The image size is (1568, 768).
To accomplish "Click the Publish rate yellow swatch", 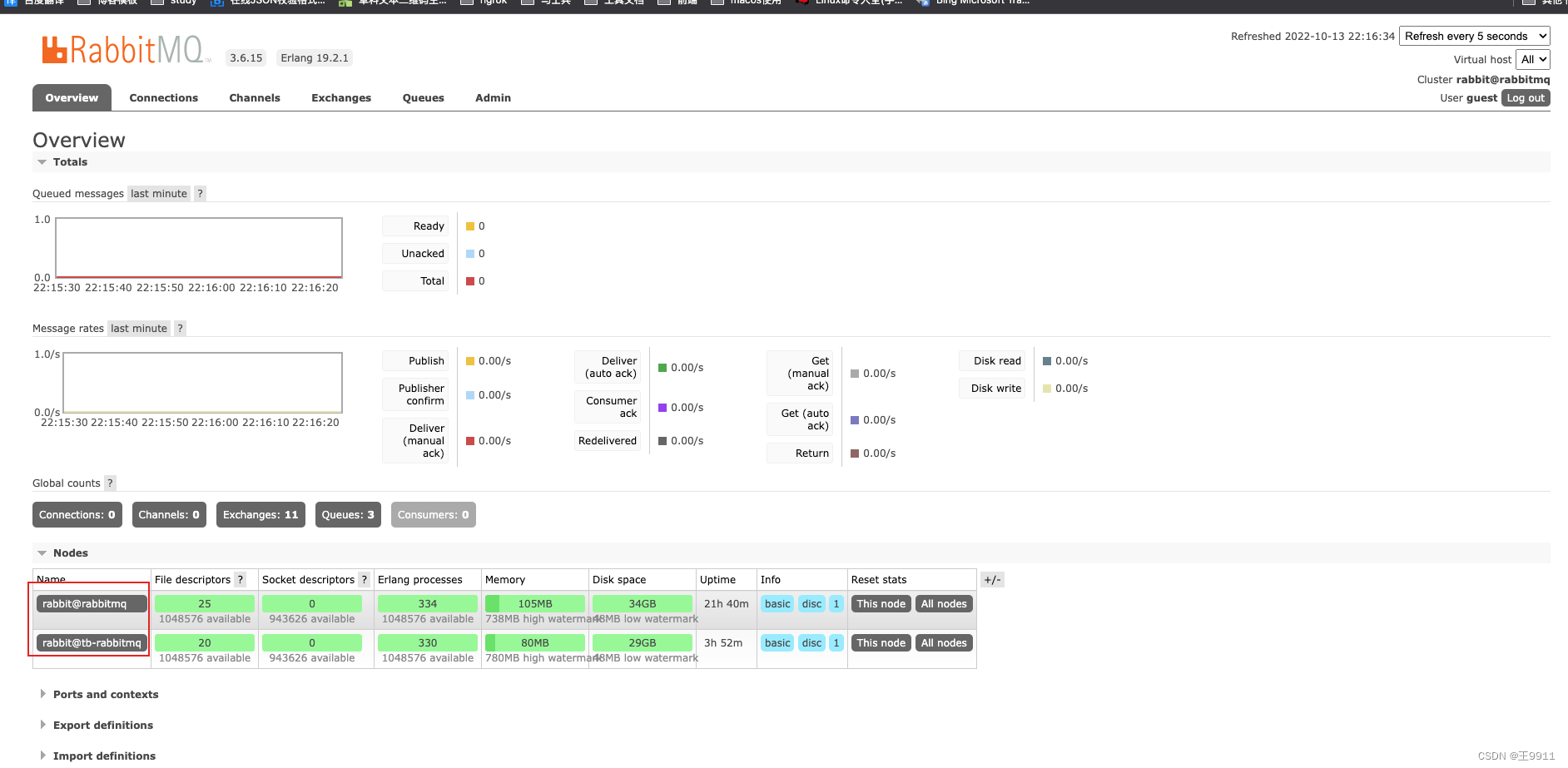I will [470, 361].
